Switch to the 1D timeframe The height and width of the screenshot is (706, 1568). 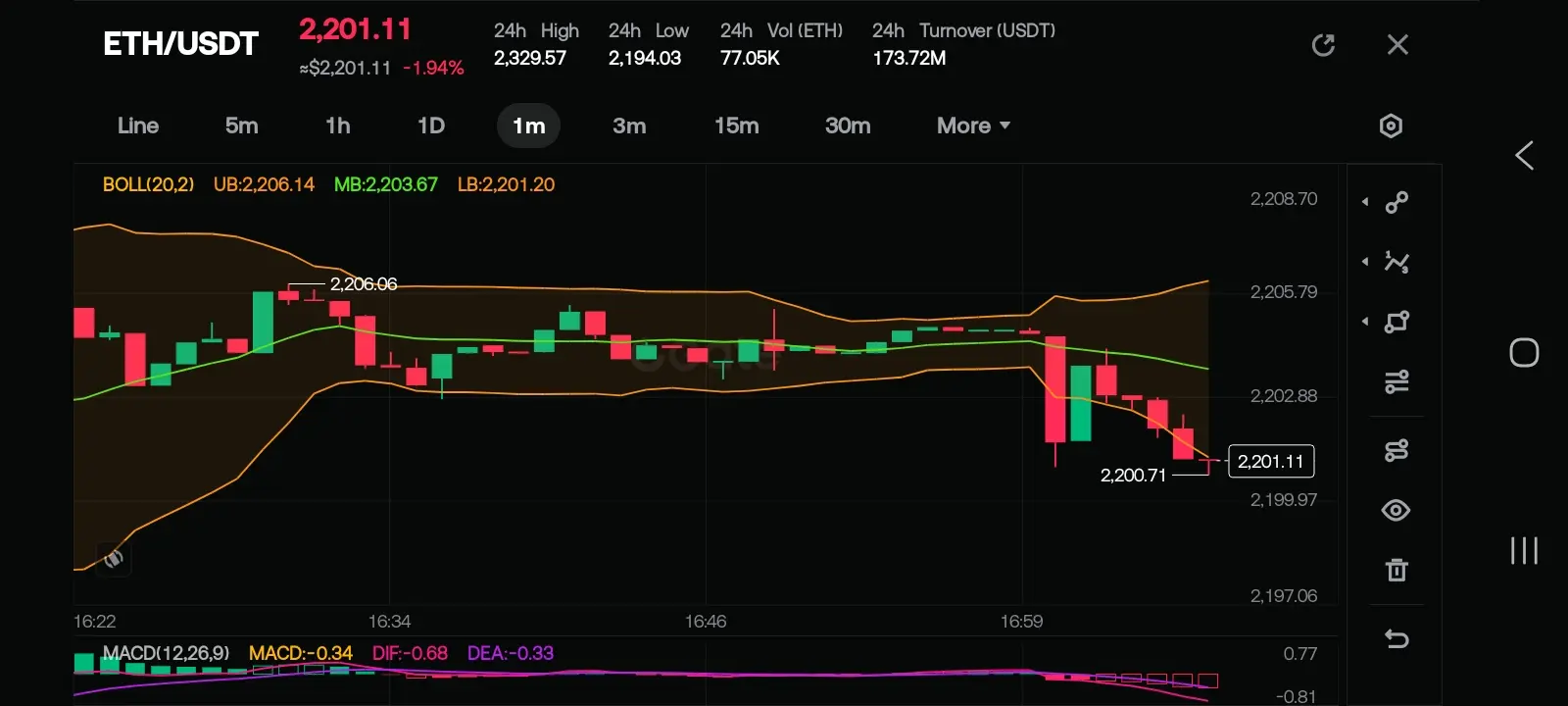(x=431, y=126)
